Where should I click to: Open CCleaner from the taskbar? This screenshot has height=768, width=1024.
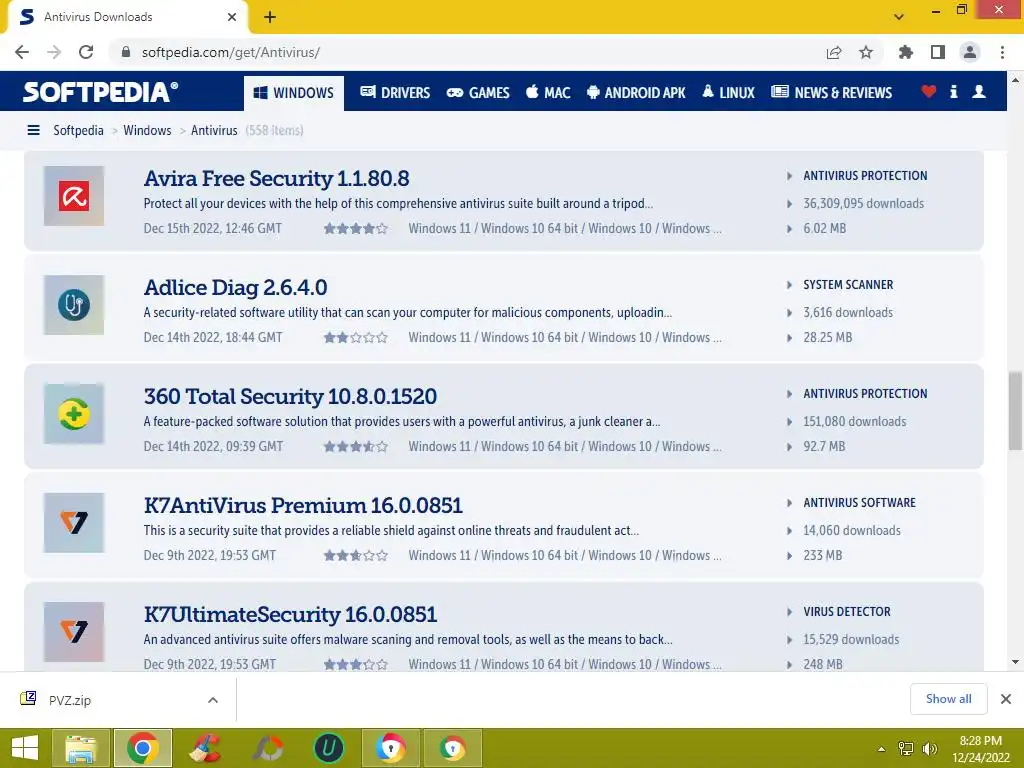(205, 748)
